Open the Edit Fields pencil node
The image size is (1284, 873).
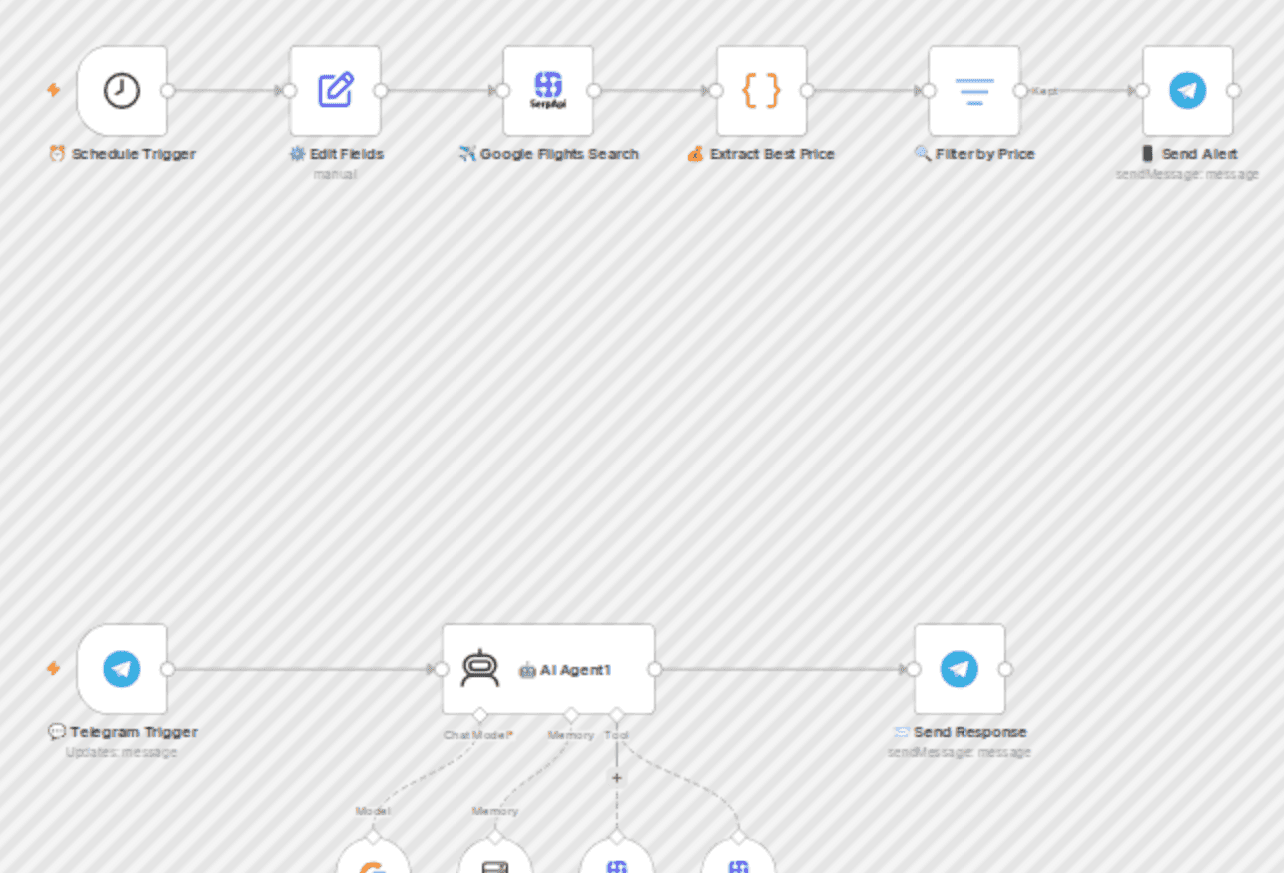point(335,91)
